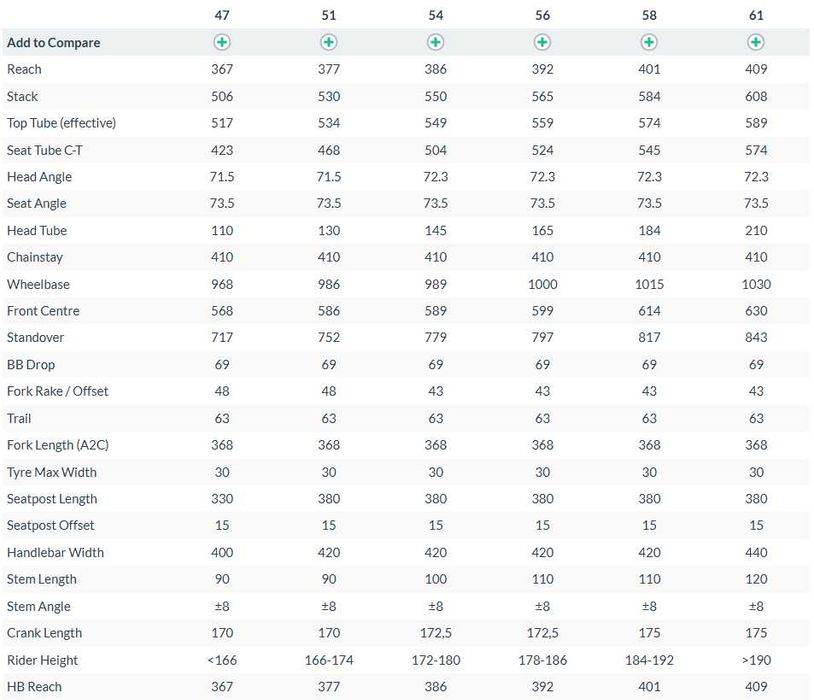Select the 47 size column header
Image resolution: width=814 pixels, height=700 pixels.
pyautogui.click(x=222, y=15)
